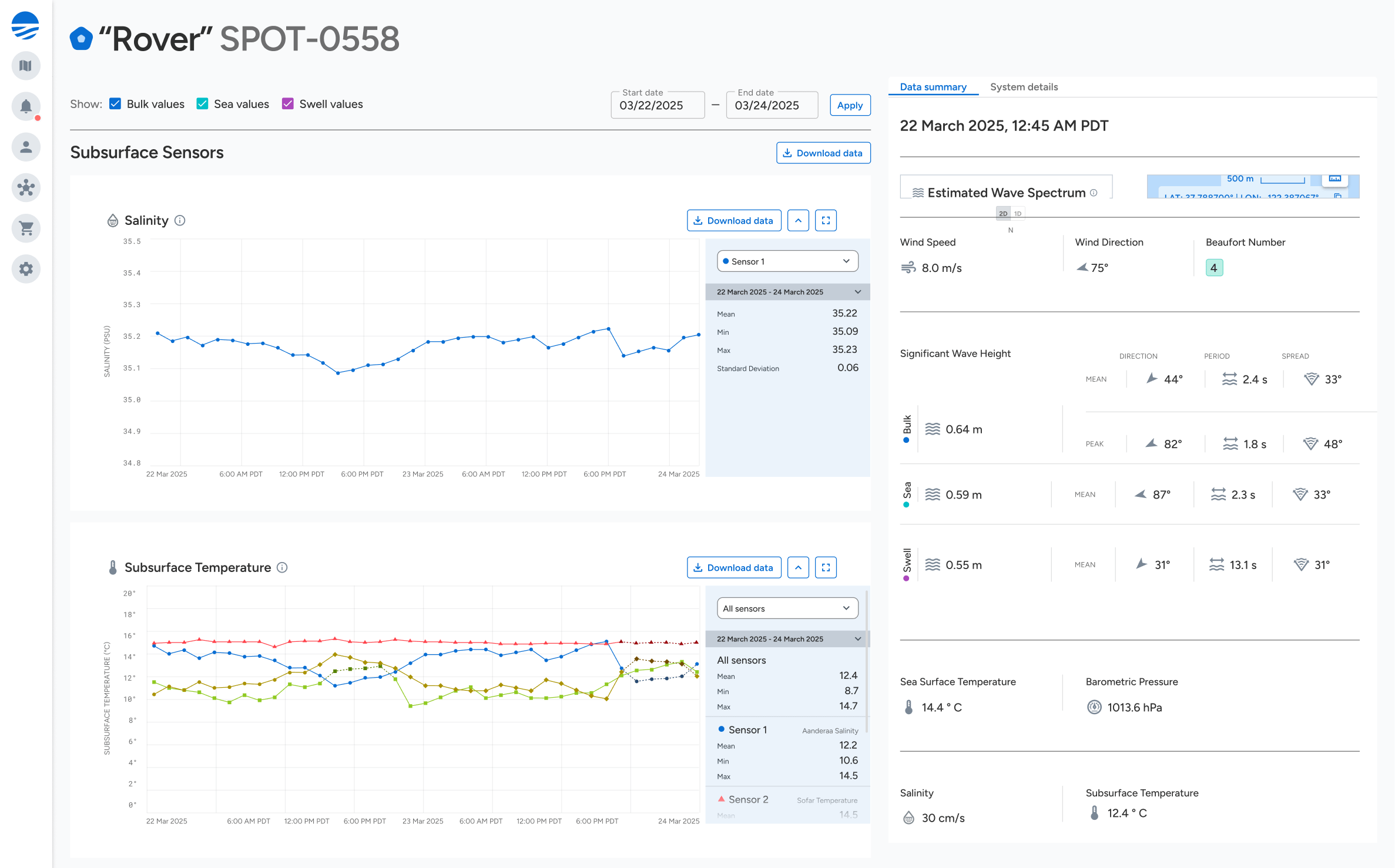
Task: Click Estimated Wave Spectrum info icon
Action: [1094, 193]
